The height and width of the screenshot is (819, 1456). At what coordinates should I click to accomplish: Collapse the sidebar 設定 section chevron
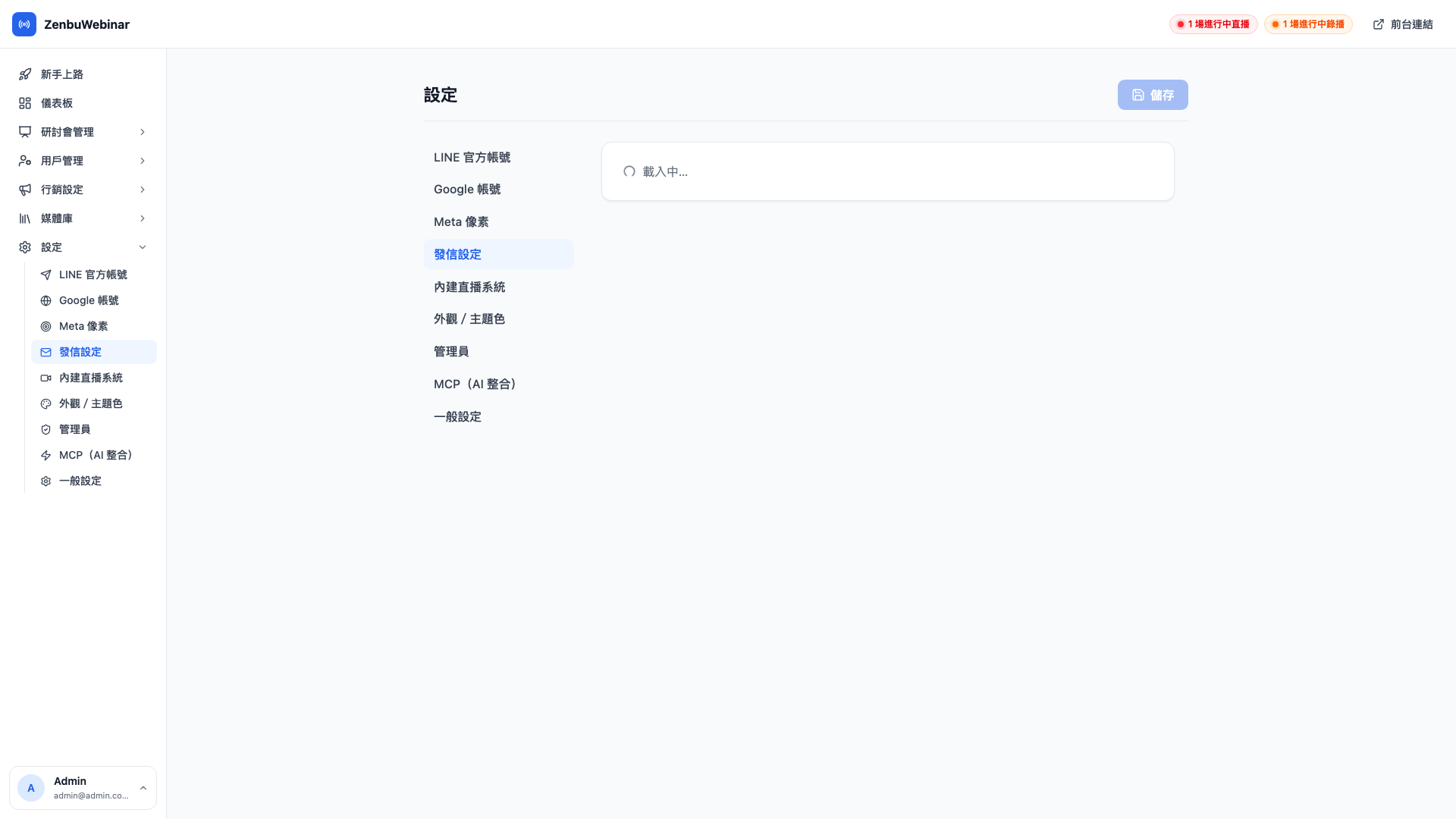click(143, 247)
